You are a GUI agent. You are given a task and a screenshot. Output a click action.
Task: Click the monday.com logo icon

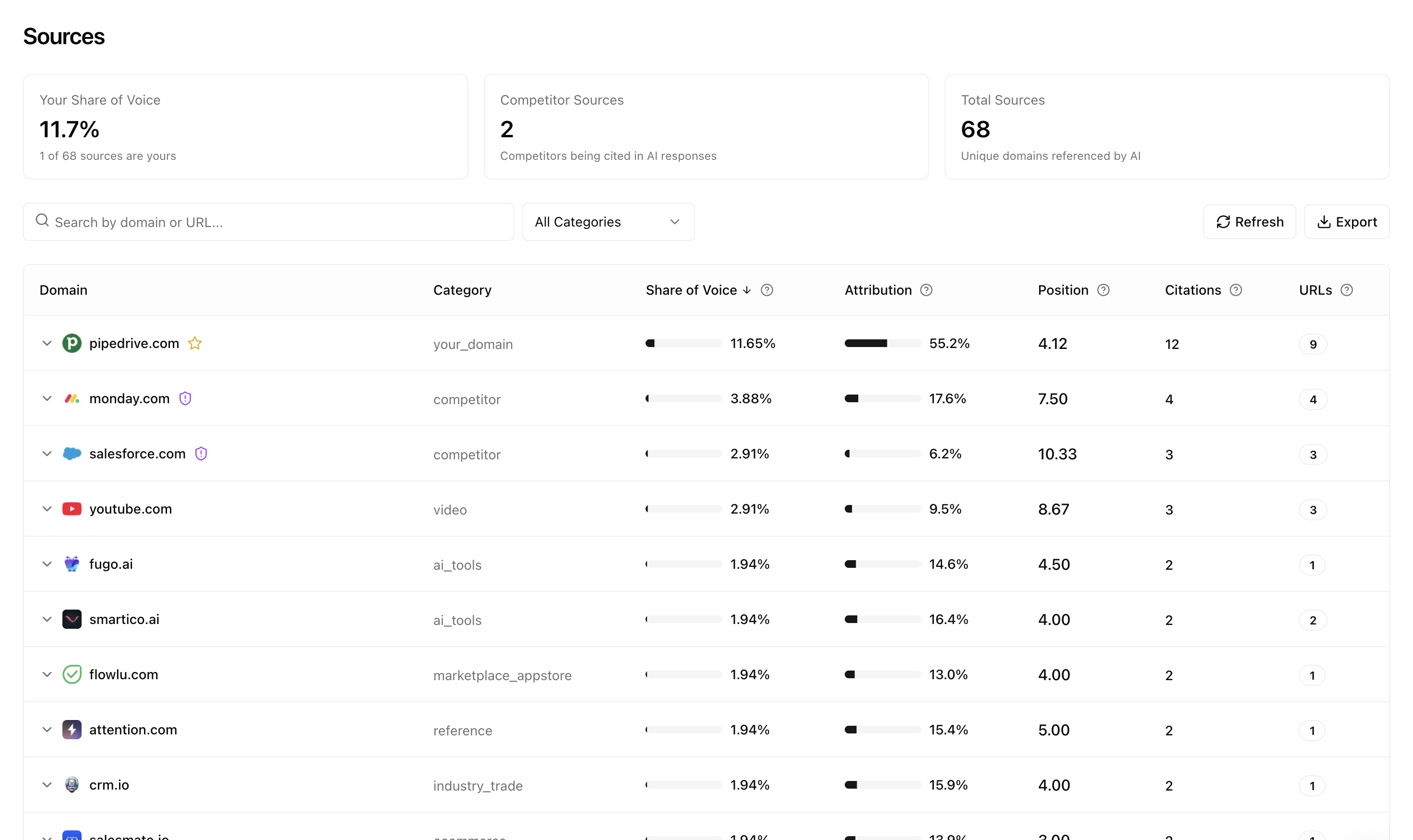(72, 398)
